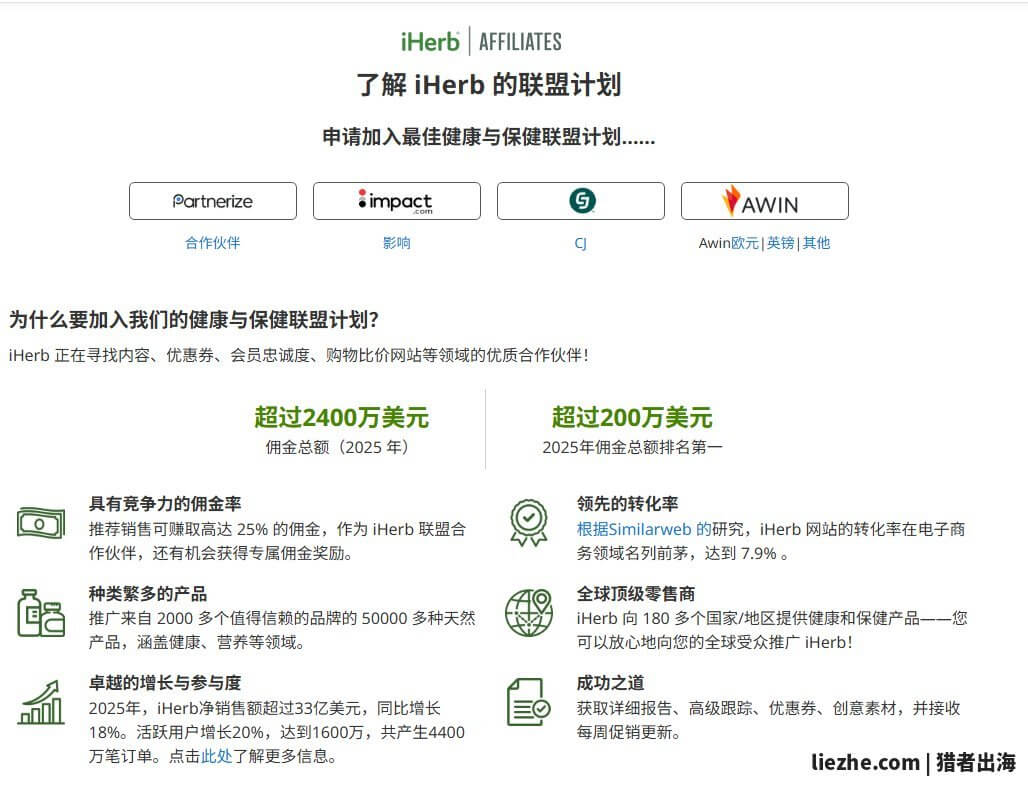Click the 2025年佣金总额排名第一 caption
Image resolution: width=1028 pixels, height=788 pixels.
click(632, 447)
